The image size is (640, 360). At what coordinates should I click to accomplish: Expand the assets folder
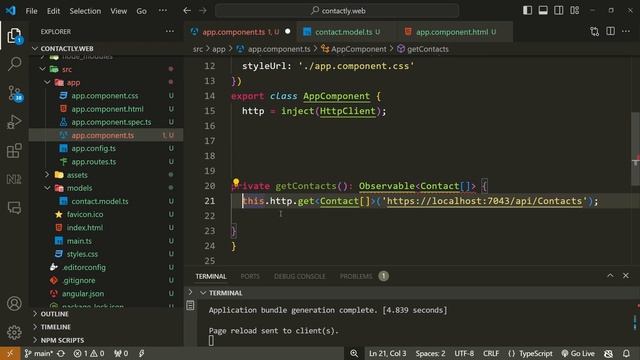(x=47, y=175)
